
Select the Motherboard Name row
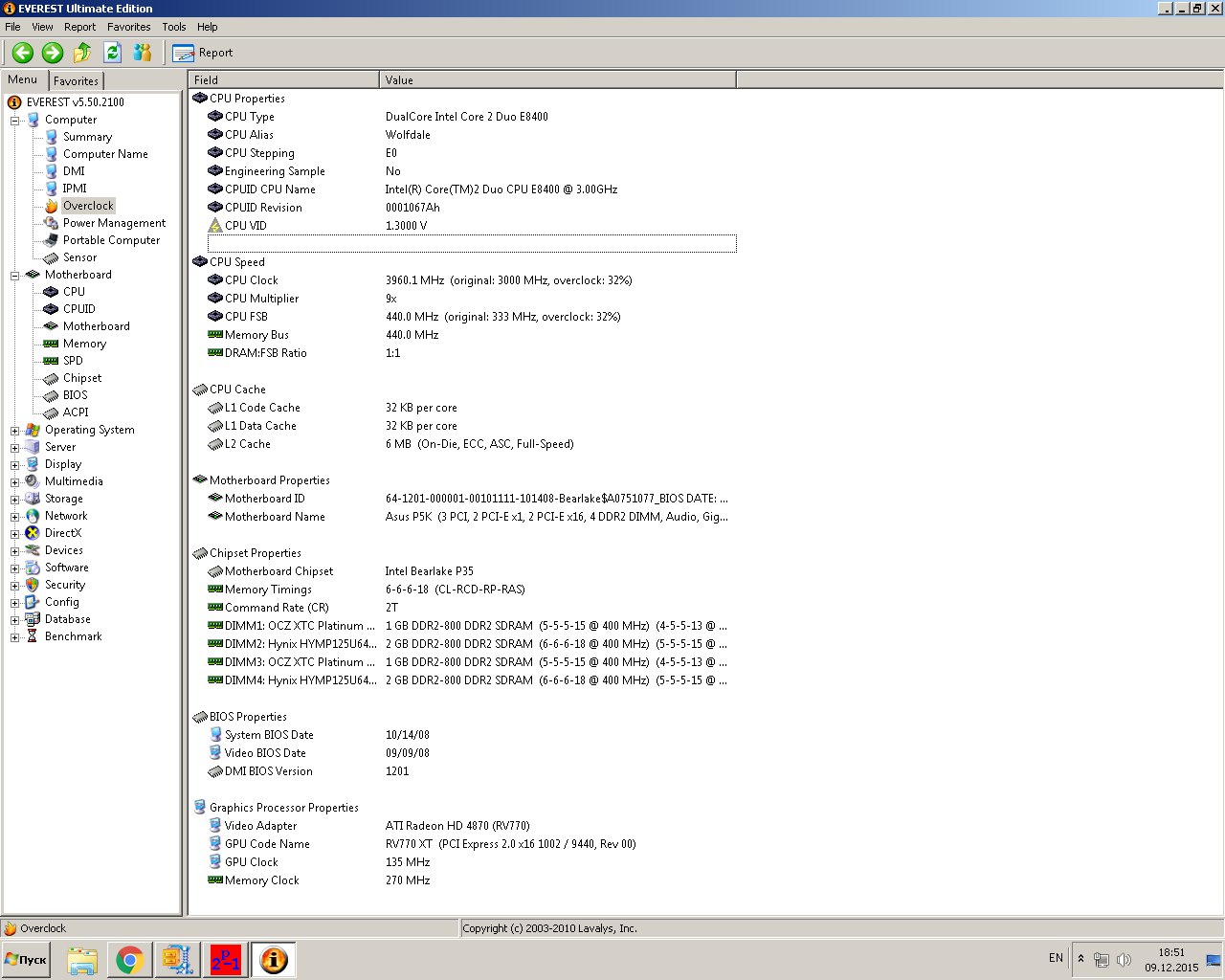point(471,517)
